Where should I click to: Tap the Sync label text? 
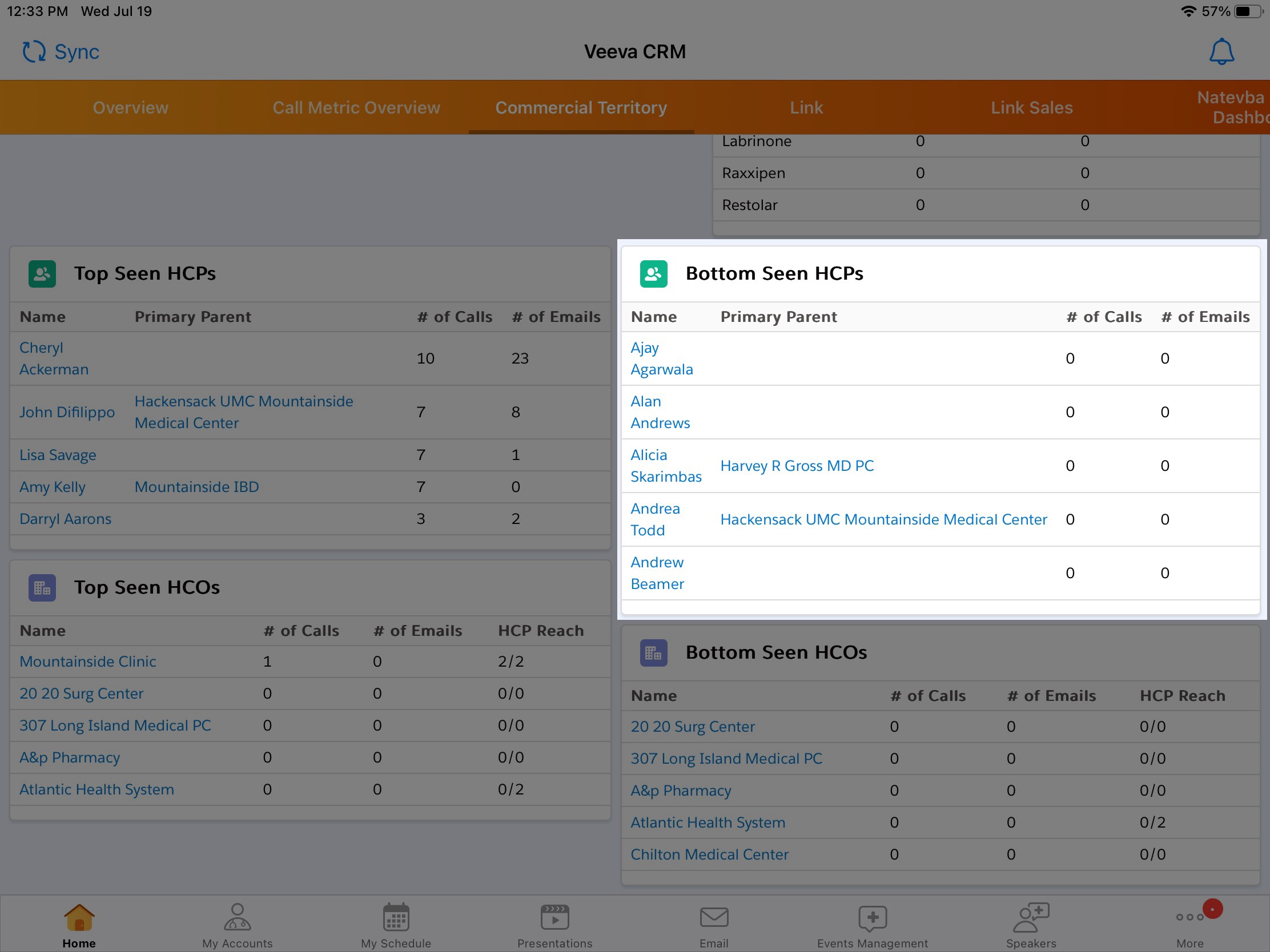tap(77, 51)
